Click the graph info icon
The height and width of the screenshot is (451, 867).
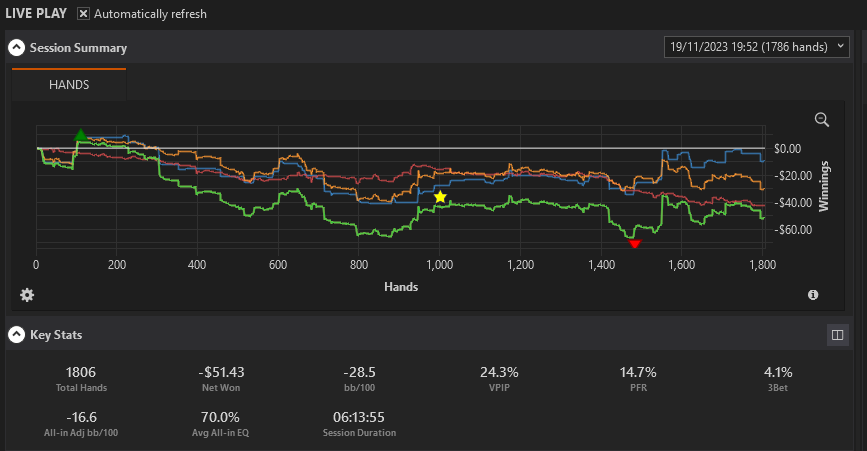click(x=813, y=295)
